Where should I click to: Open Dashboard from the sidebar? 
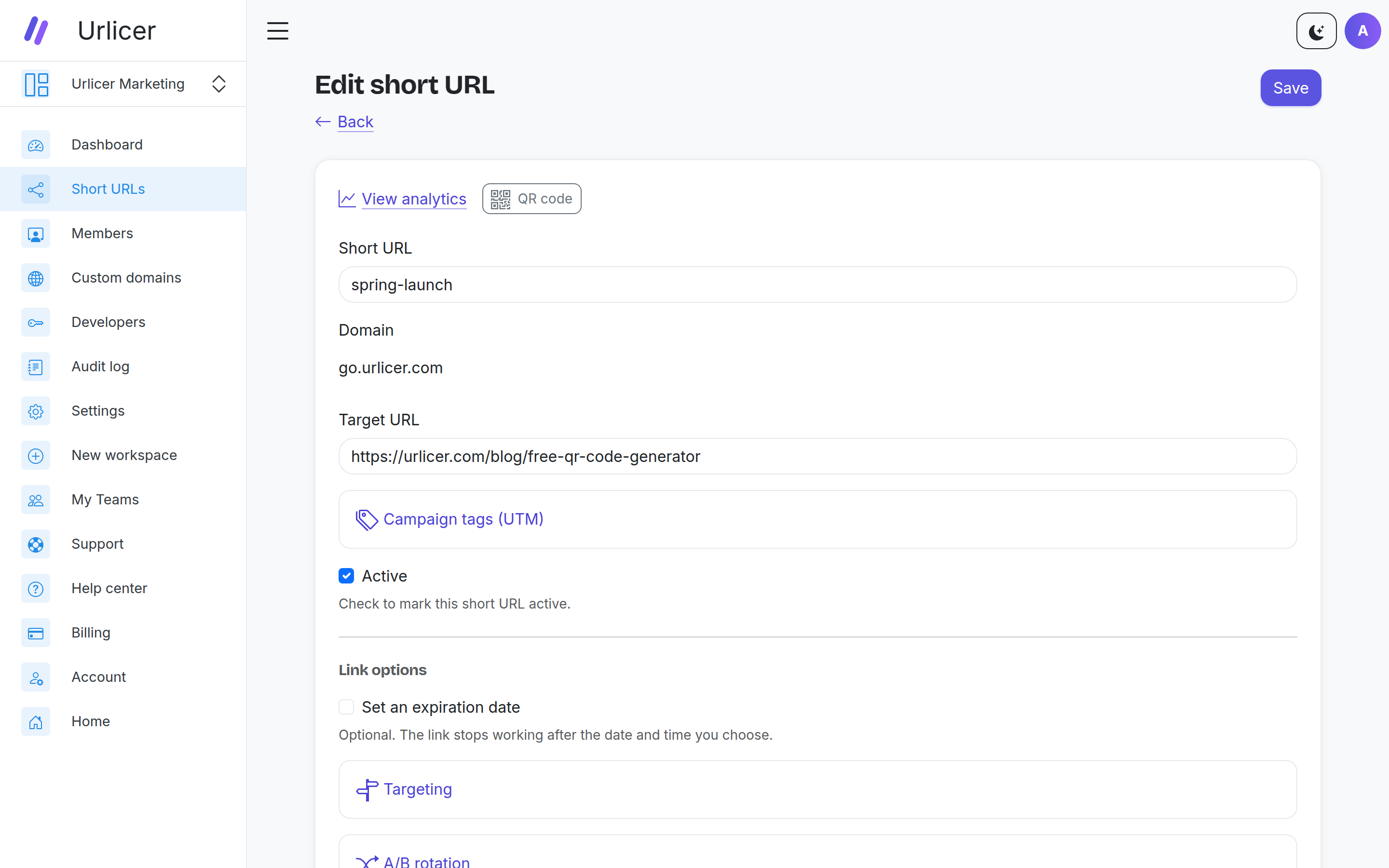(123, 145)
